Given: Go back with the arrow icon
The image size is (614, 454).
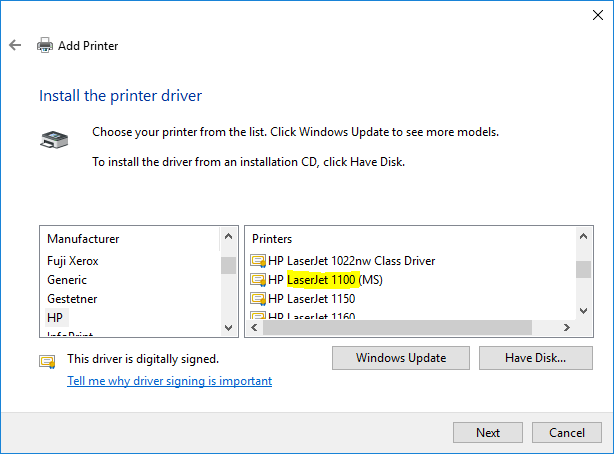Looking at the screenshot, I should click(x=15, y=45).
